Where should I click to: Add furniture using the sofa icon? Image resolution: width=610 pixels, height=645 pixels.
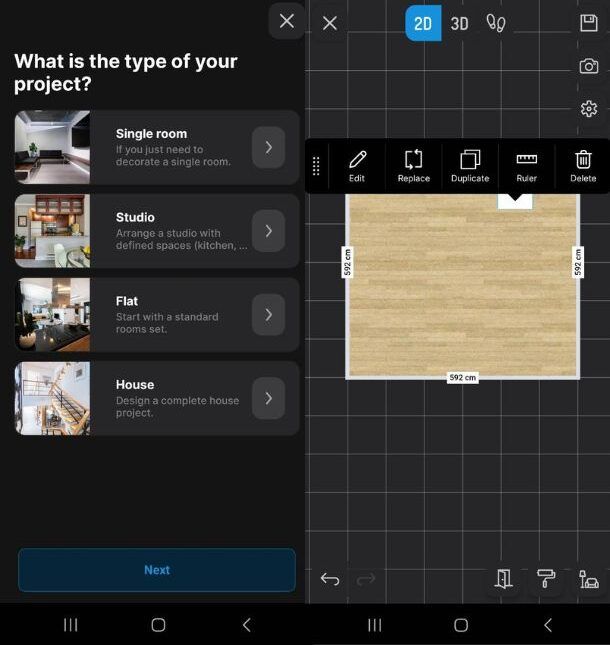tap(589, 579)
